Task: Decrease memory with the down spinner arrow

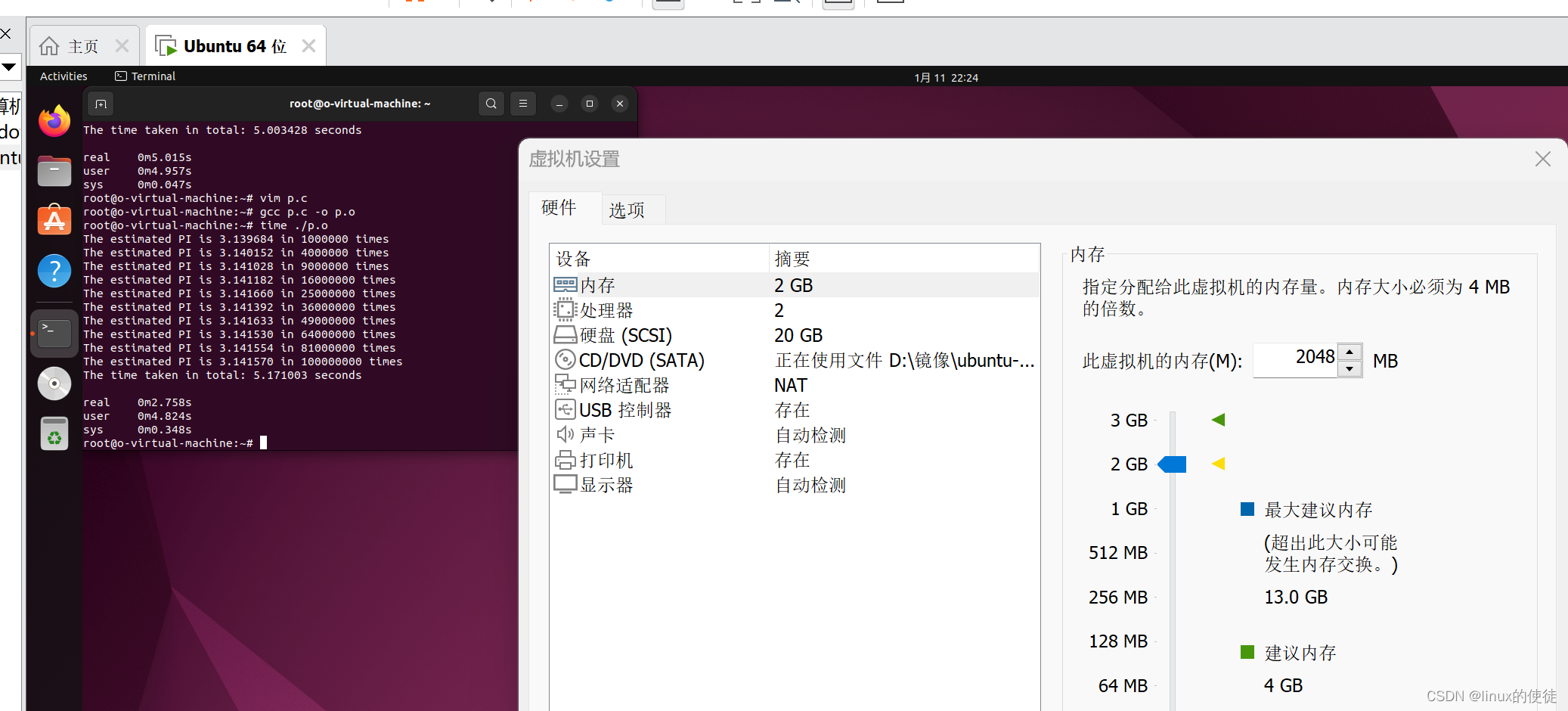Action: pos(1350,369)
